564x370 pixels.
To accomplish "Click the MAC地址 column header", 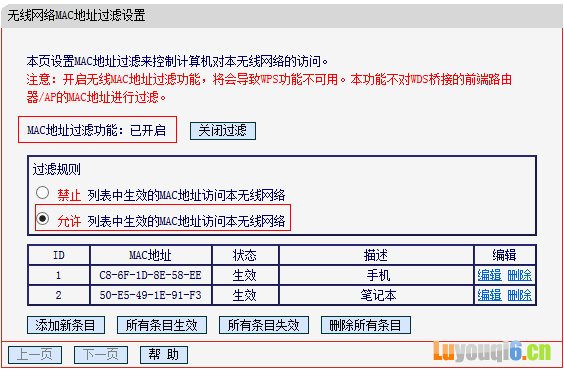I will click(x=151, y=255).
